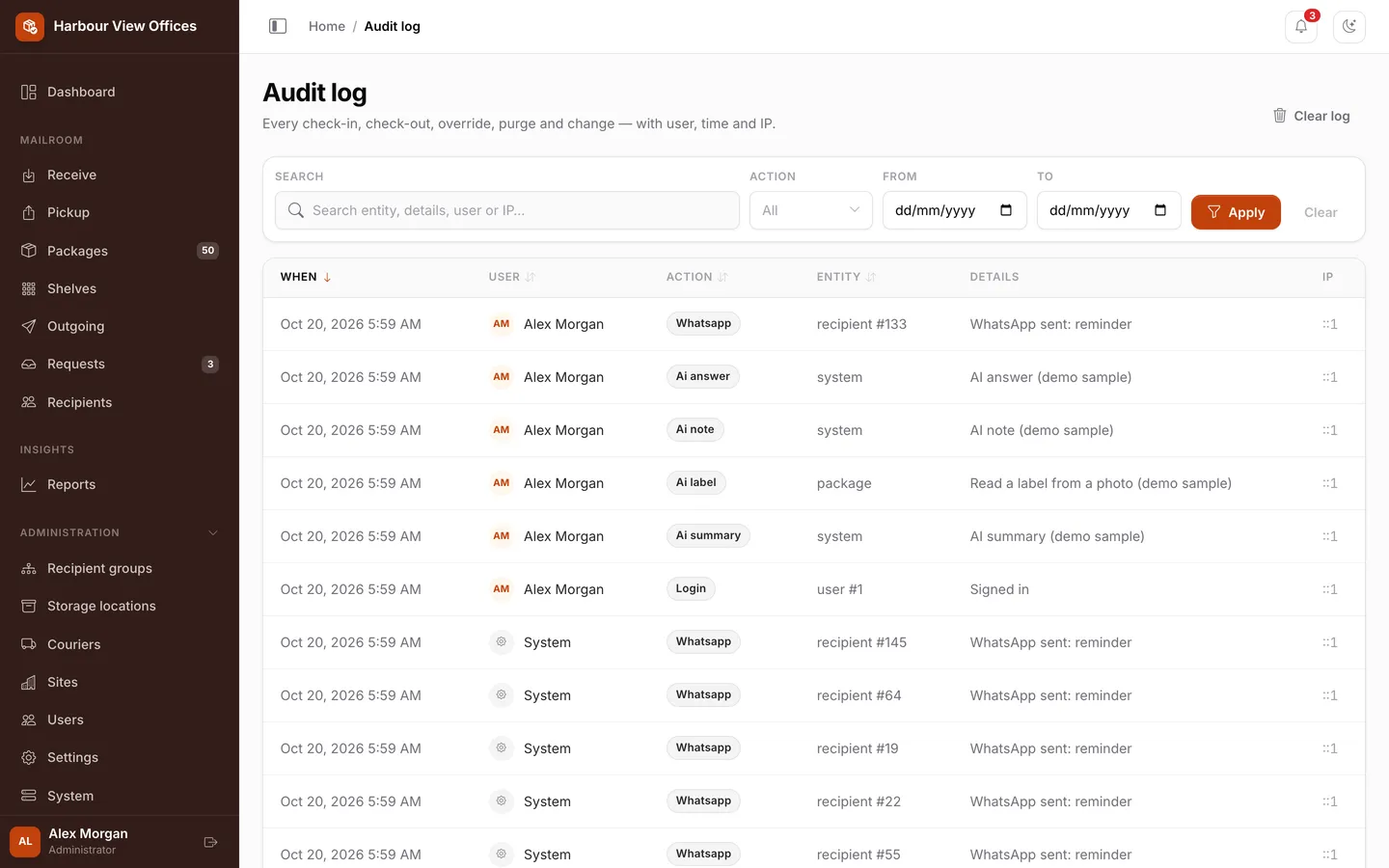
Task: Open the Dashboard page
Action: pyautogui.click(x=120, y=92)
